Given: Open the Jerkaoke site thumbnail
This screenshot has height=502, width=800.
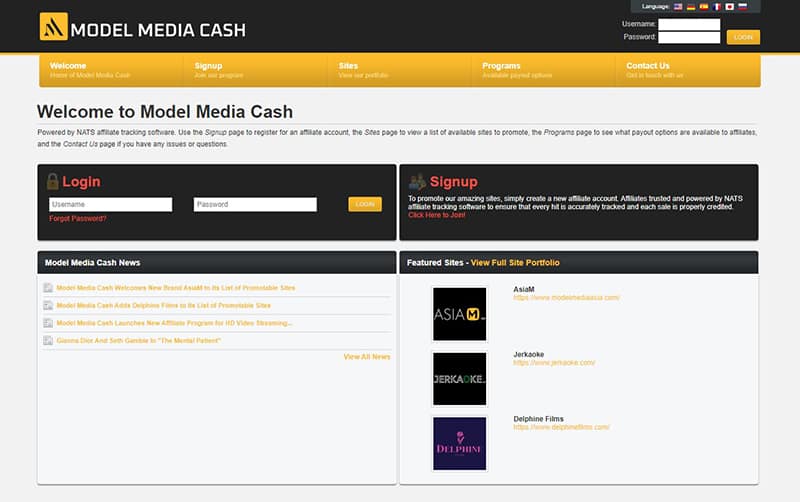Looking at the screenshot, I should [x=460, y=379].
